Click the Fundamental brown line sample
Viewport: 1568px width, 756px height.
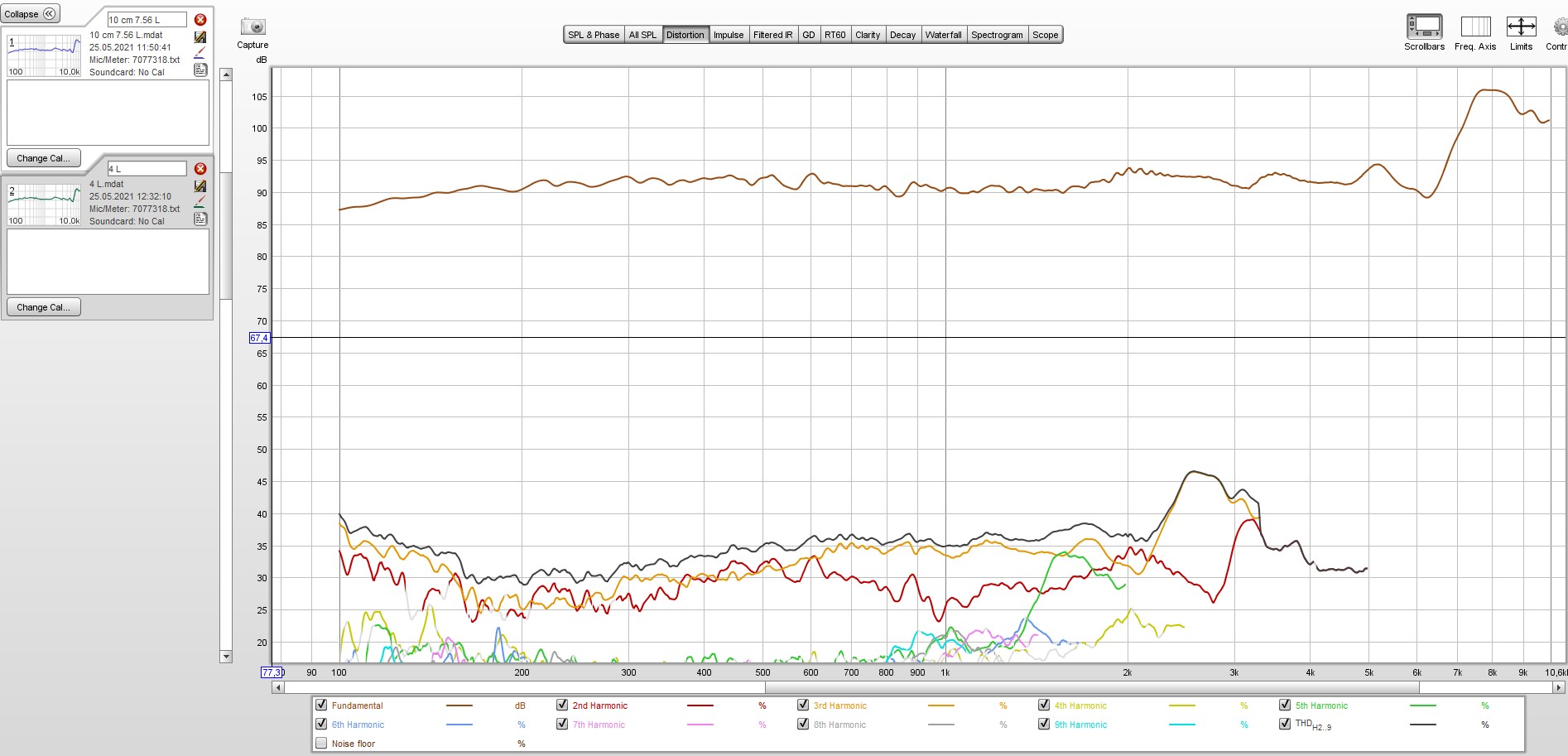click(x=459, y=705)
